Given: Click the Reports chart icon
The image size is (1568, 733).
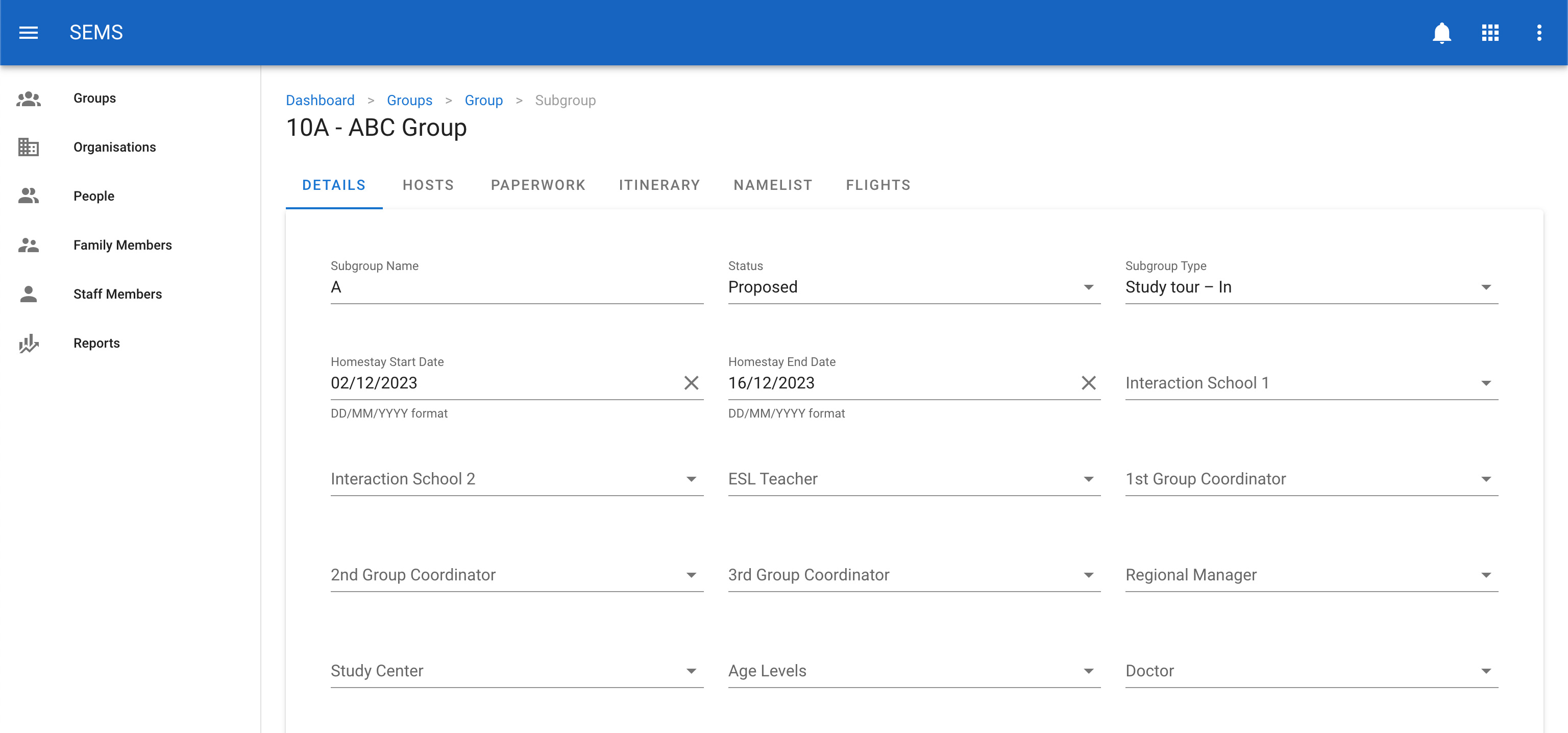Looking at the screenshot, I should coord(29,343).
